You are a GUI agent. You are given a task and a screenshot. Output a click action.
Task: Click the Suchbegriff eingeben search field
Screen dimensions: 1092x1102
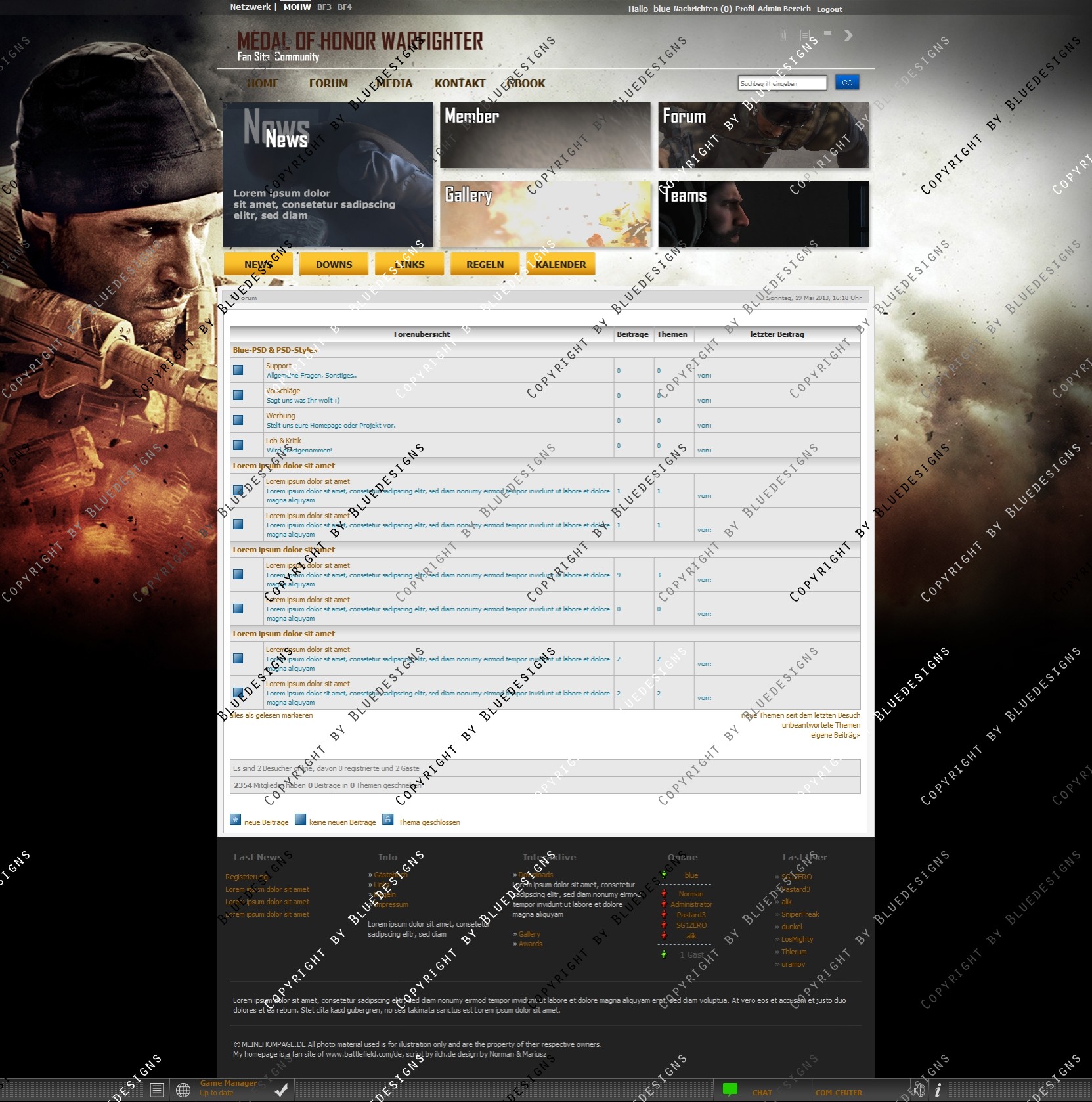782,83
